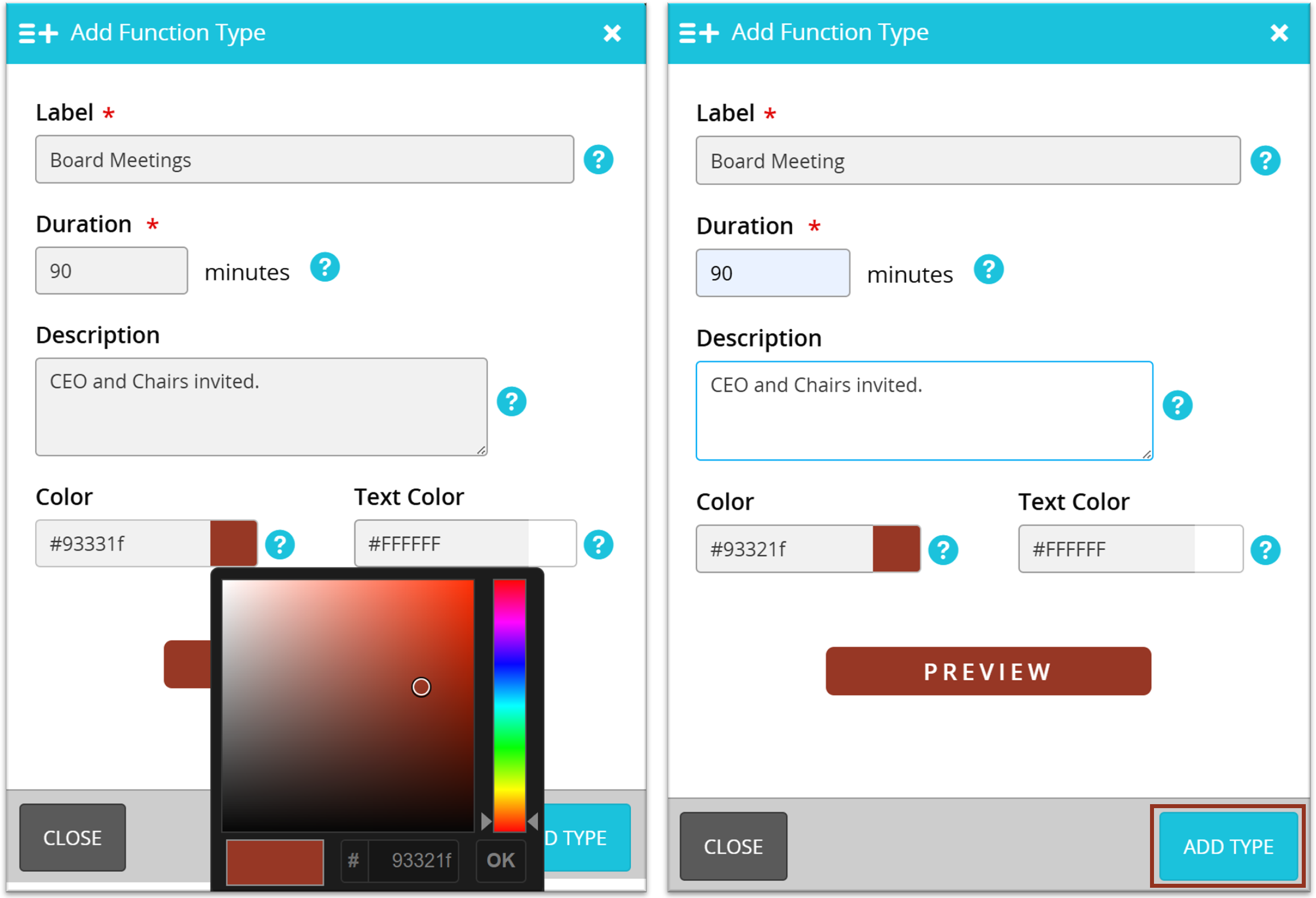The height and width of the screenshot is (898, 1316).
Task: Click help icon beside right Label field
Action: 1265,161
